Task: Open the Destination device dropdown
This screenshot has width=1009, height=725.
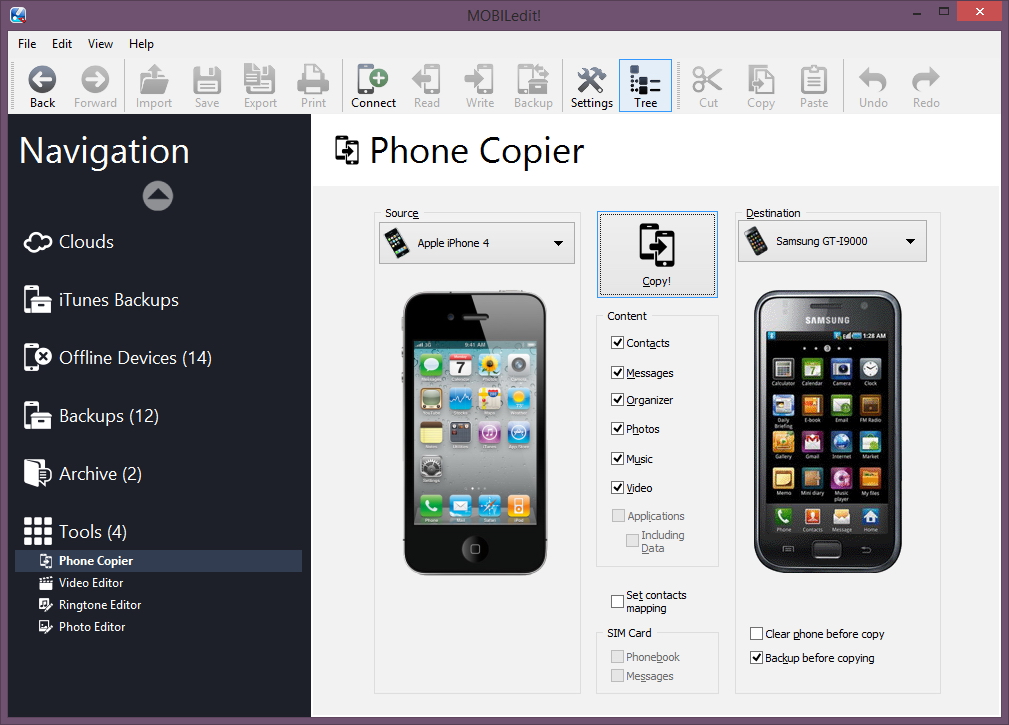Action: point(832,241)
